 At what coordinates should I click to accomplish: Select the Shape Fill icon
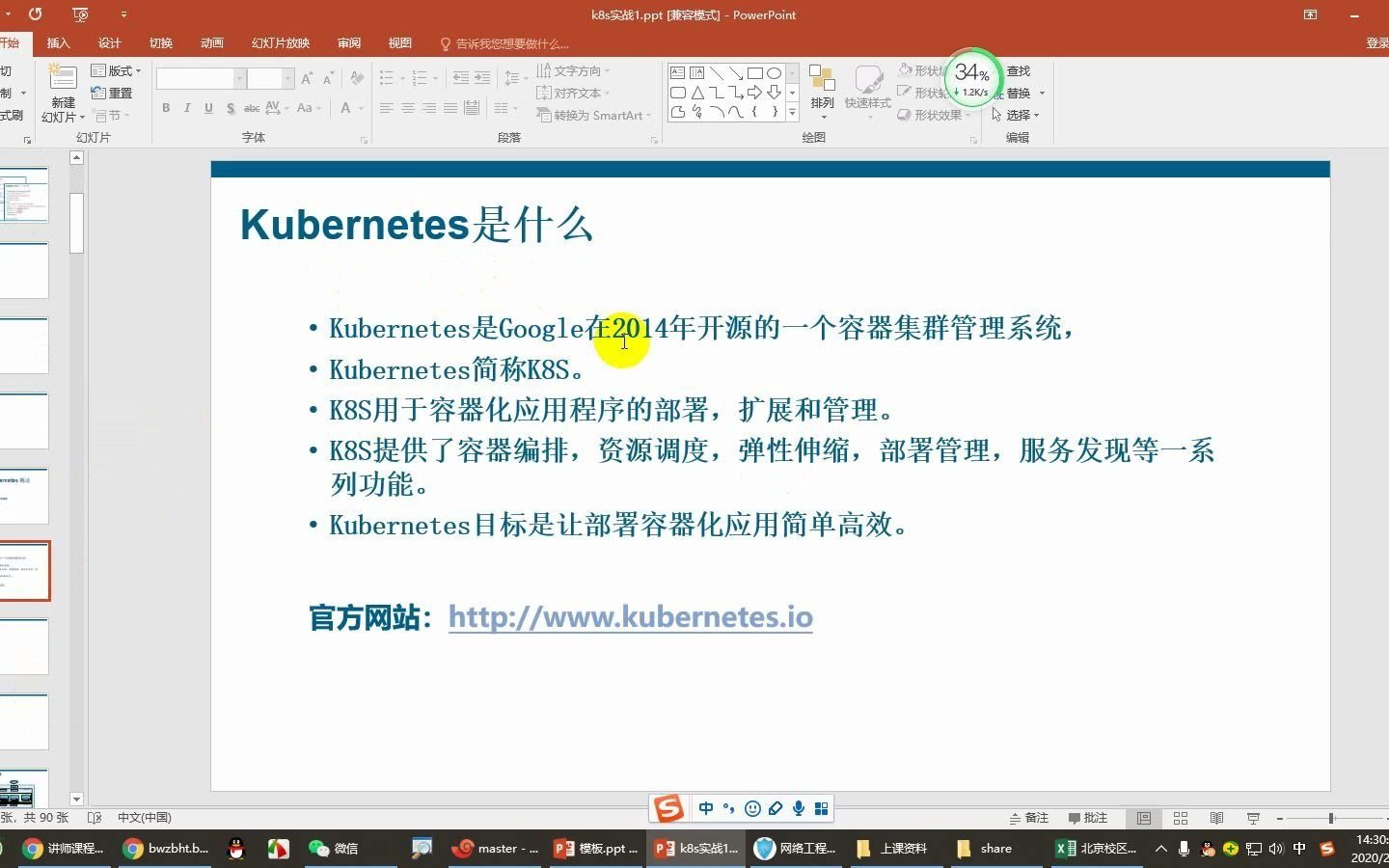(x=905, y=70)
